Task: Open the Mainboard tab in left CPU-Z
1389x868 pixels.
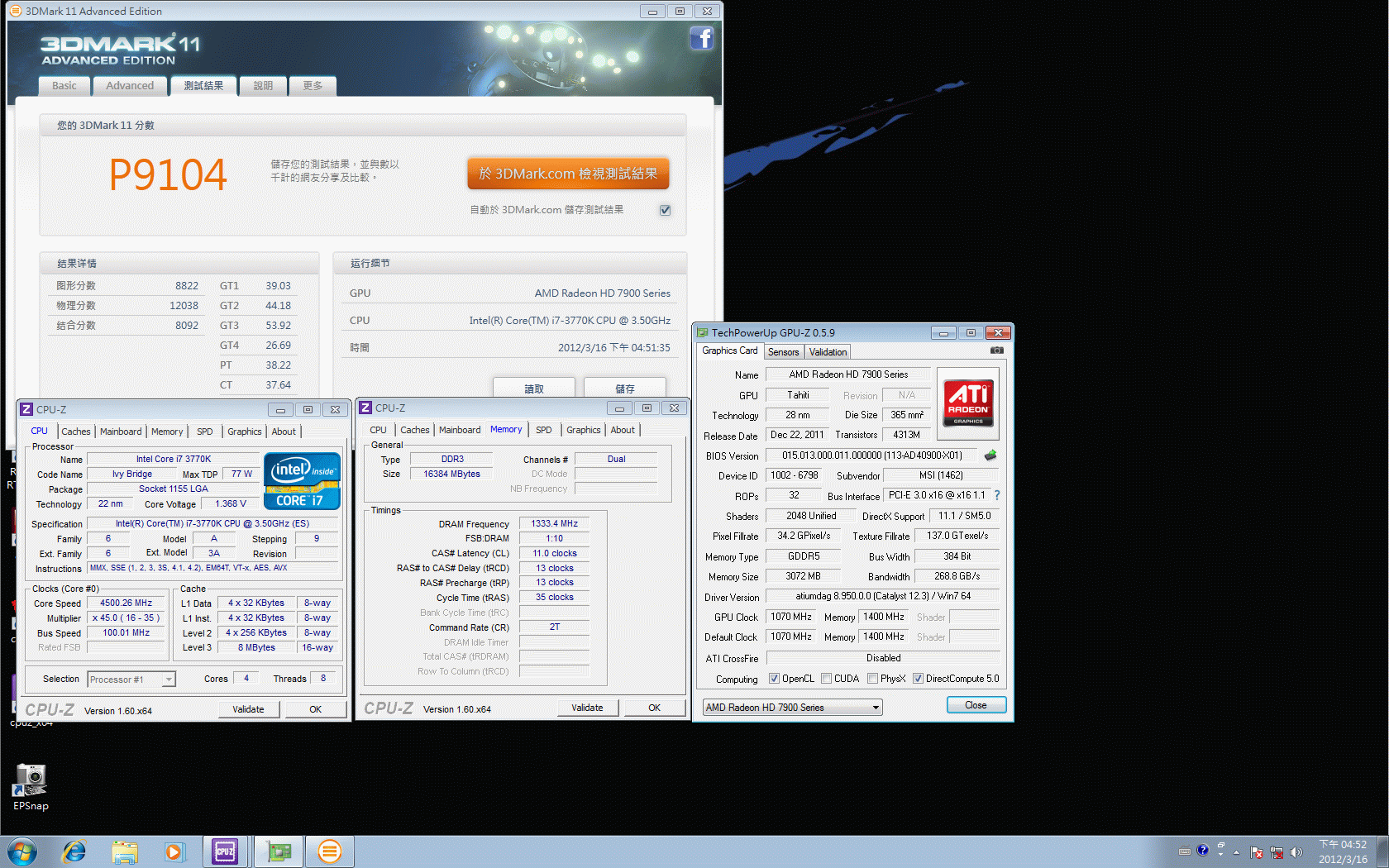Action: [x=121, y=432]
